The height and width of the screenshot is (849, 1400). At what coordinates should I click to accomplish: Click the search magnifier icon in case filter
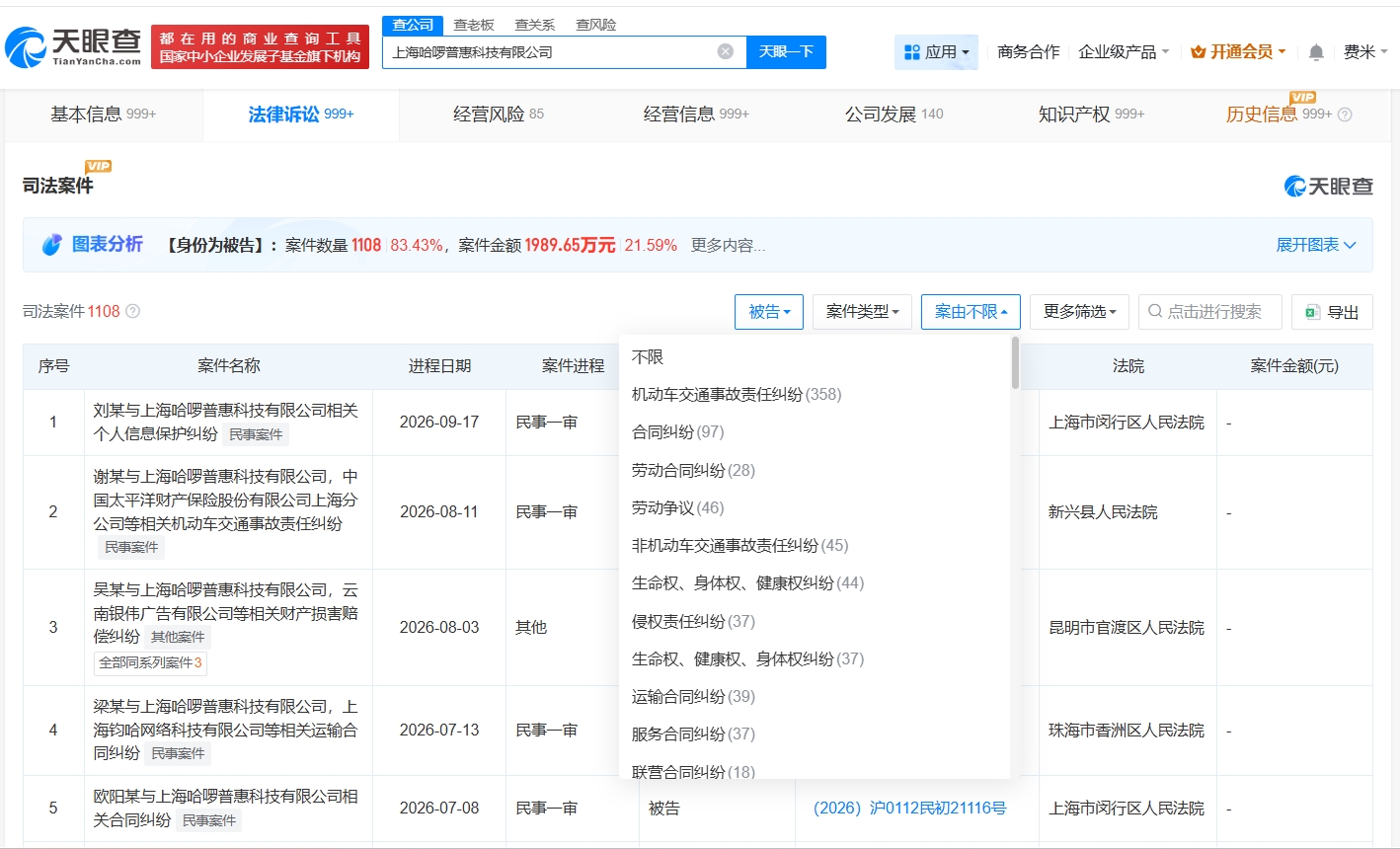1155,312
